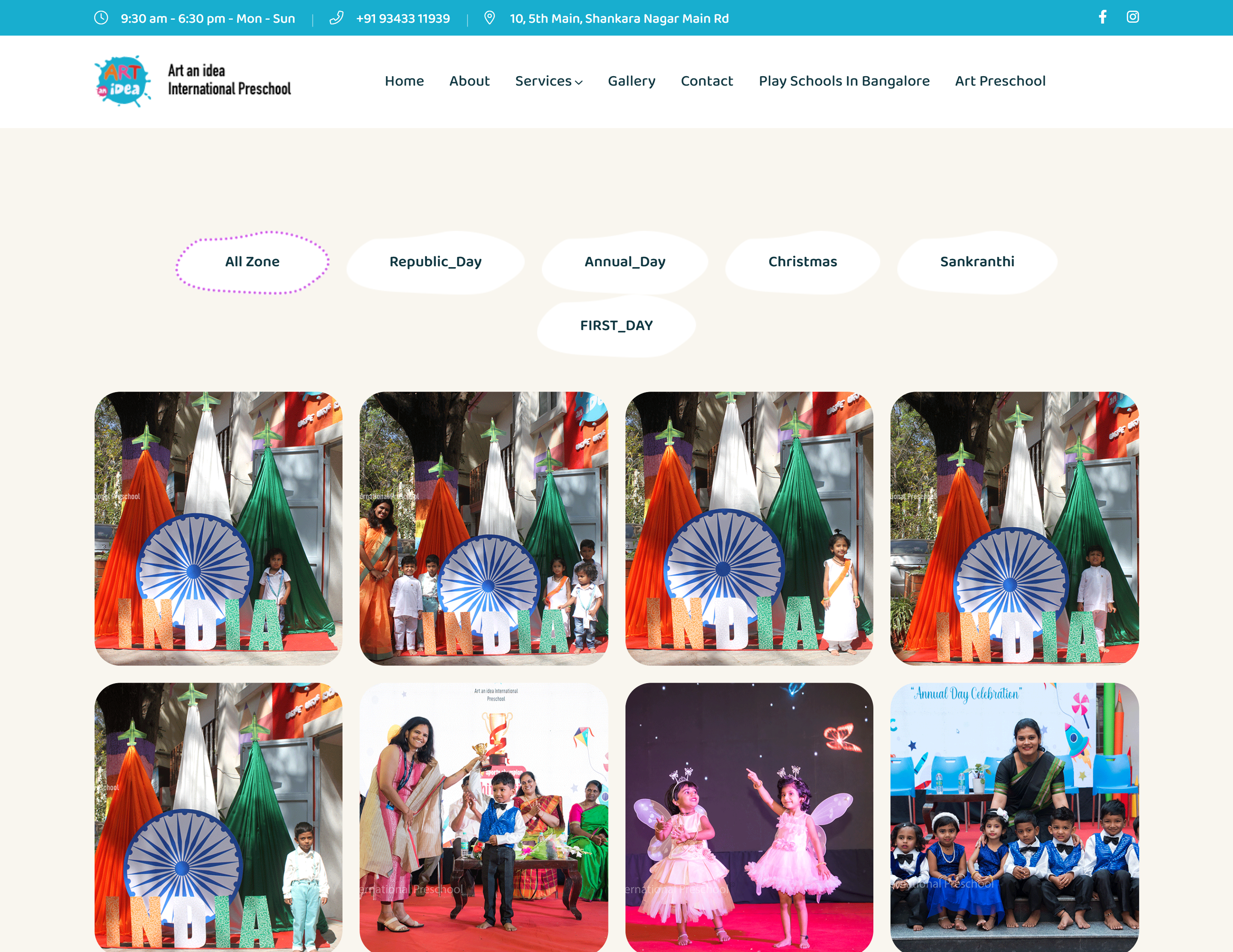Screen dimensions: 1233x952
Task: Click the clock icon beside opening hours
Action: point(101,18)
